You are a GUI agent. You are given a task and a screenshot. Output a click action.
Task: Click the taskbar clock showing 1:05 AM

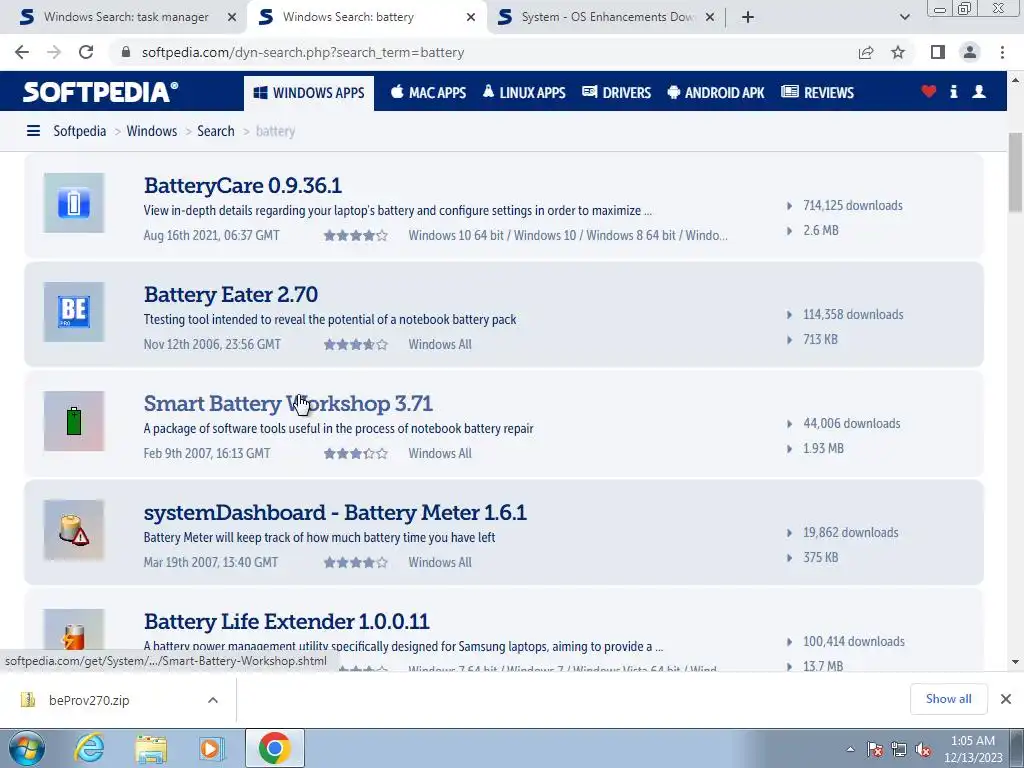pyautogui.click(x=973, y=749)
